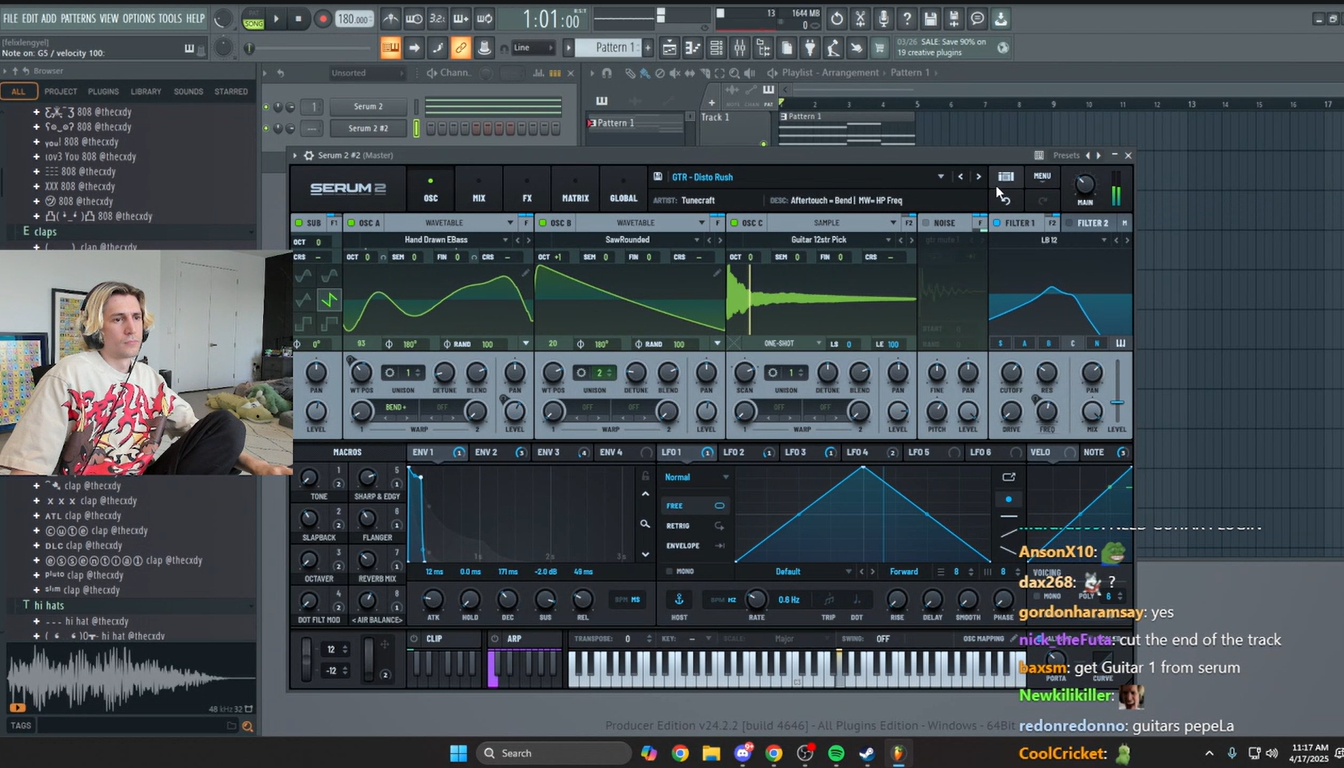Click the Stop button in transport bar

tap(298, 18)
